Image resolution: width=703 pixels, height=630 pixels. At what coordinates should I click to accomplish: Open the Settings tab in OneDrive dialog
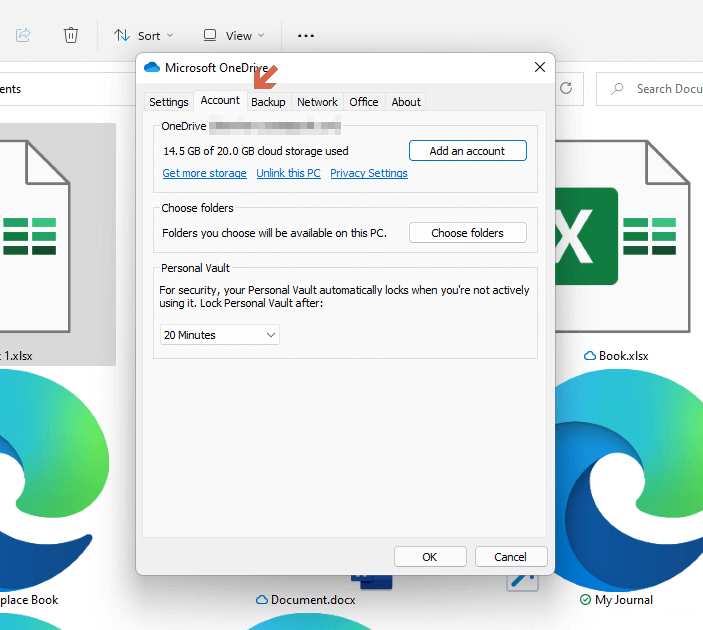(169, 102)
